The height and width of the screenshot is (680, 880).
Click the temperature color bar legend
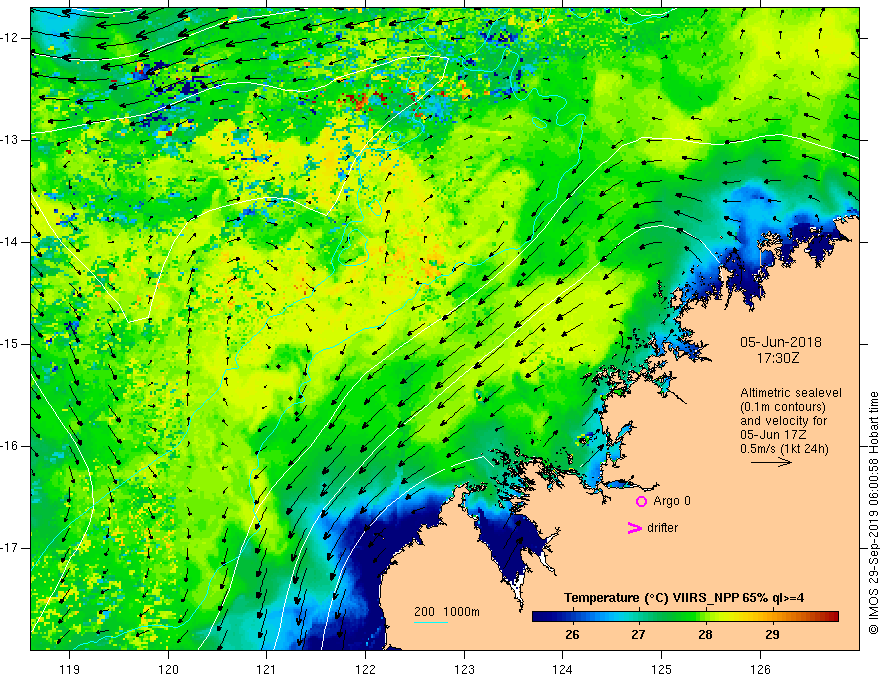685,616
